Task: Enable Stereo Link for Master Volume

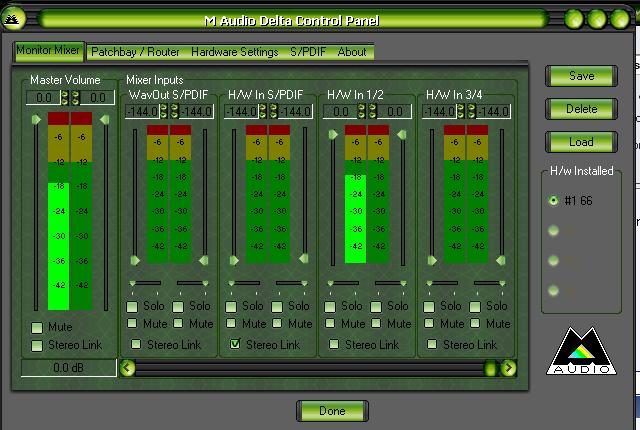Action: pyautogui.click(x=37, y=346)
